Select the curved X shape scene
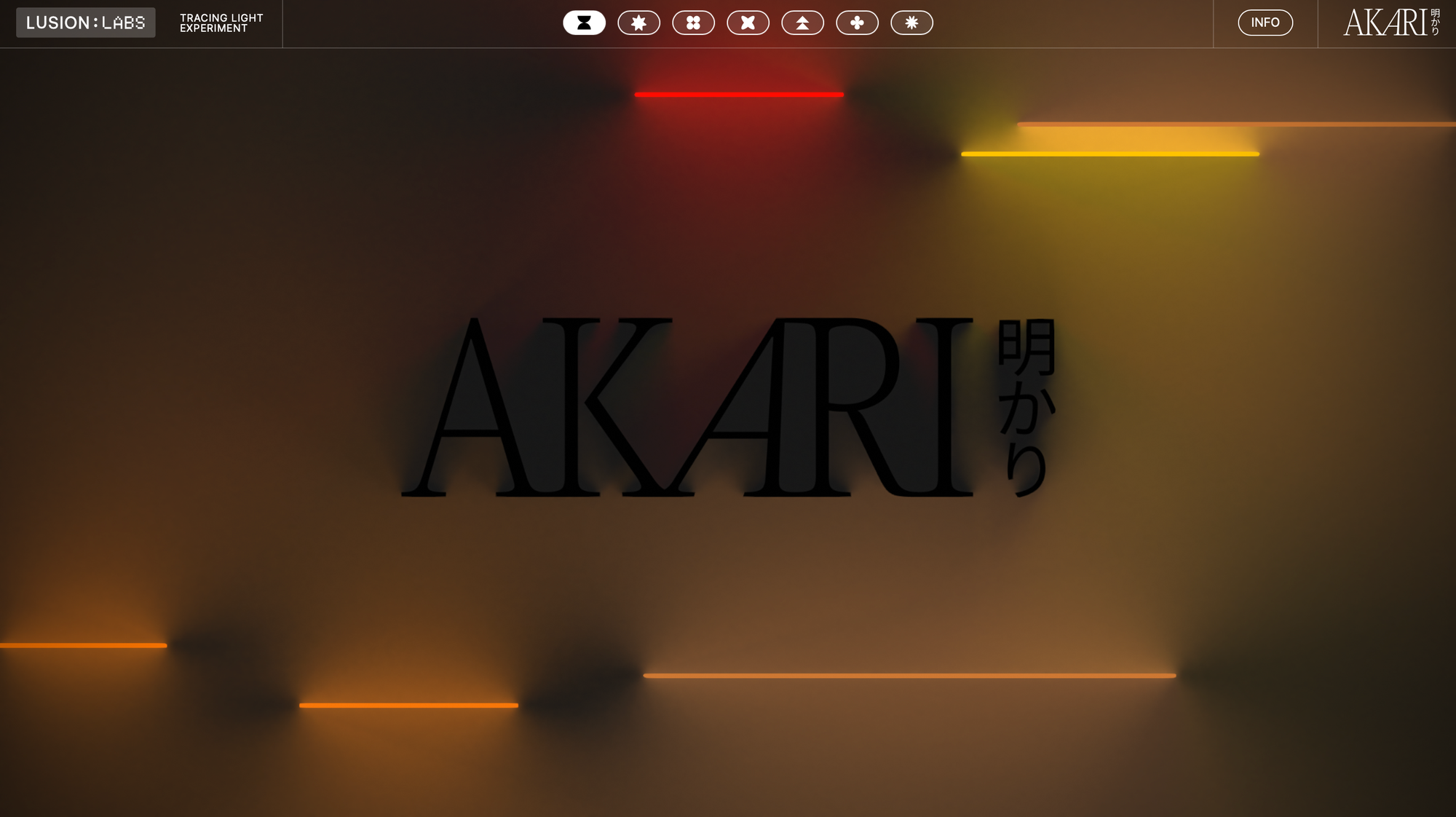 click(x=748, y=23)
